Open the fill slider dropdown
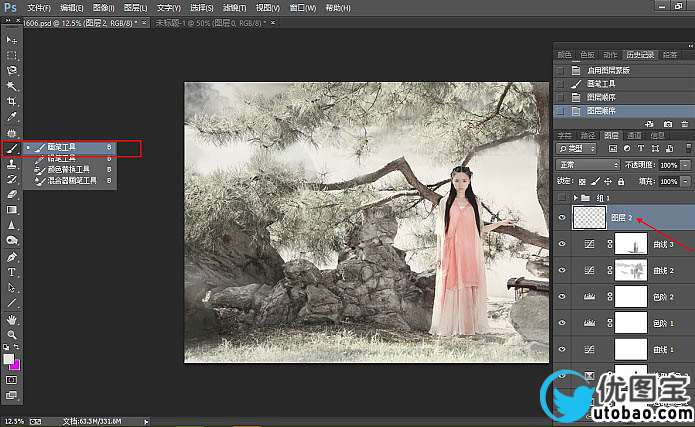This screenshot has height=427, width=695. click(685, 181)
